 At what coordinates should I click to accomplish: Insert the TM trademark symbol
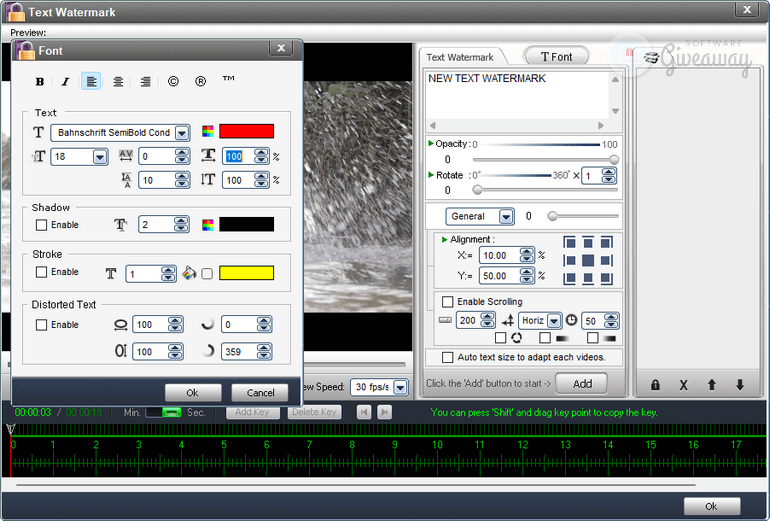(228, 80)
